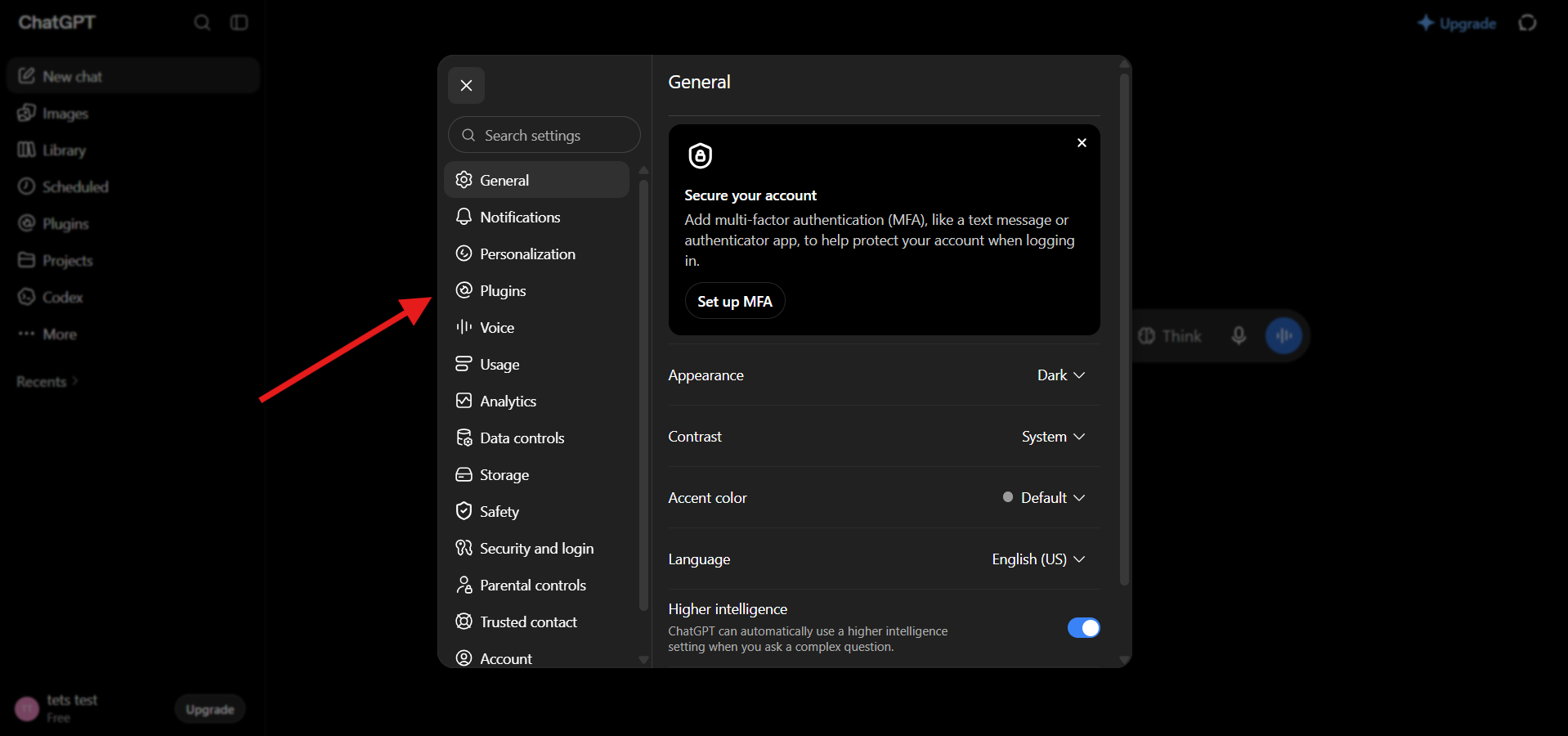The height and width of the screenshot is (736, 1568).
Task: Click the Think button in composer
Action: tap(1170, 336)
